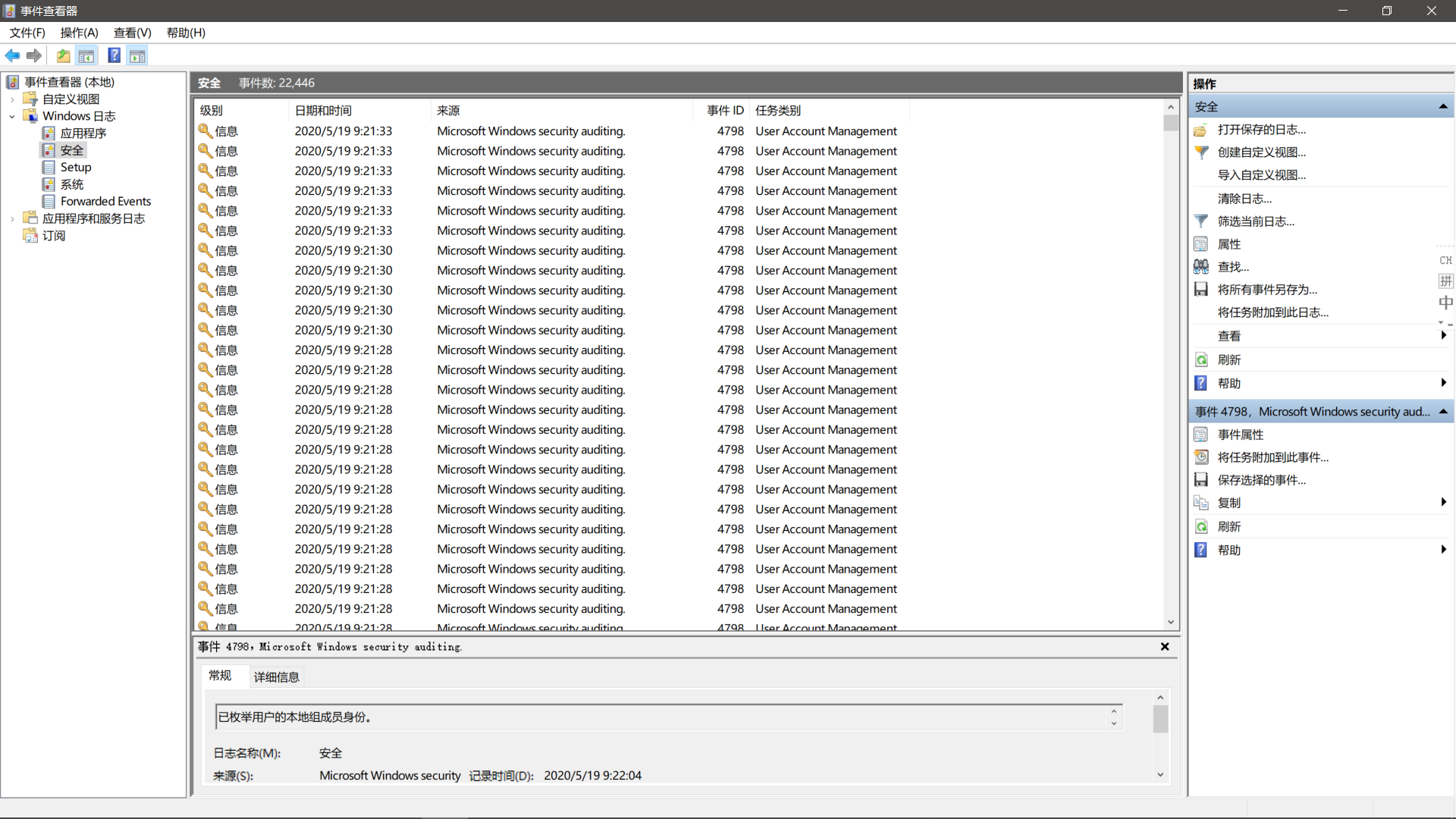1456x819 pixels.
Task: Toggle the action pane show/hide toolbar icon
Action: coord(137,55)
